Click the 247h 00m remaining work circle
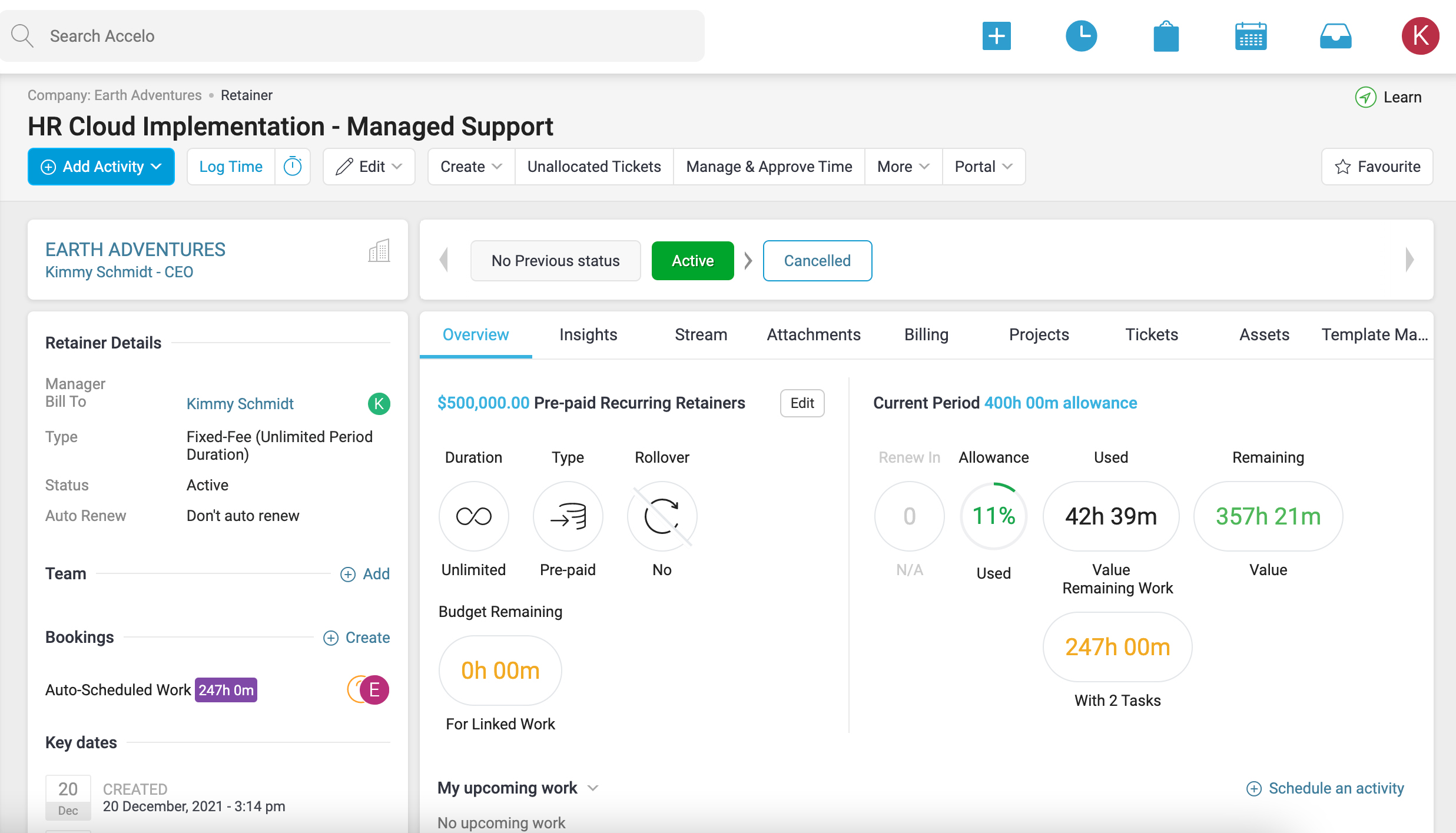This screenshot has width=1456, height=833. pos(1117,647)
